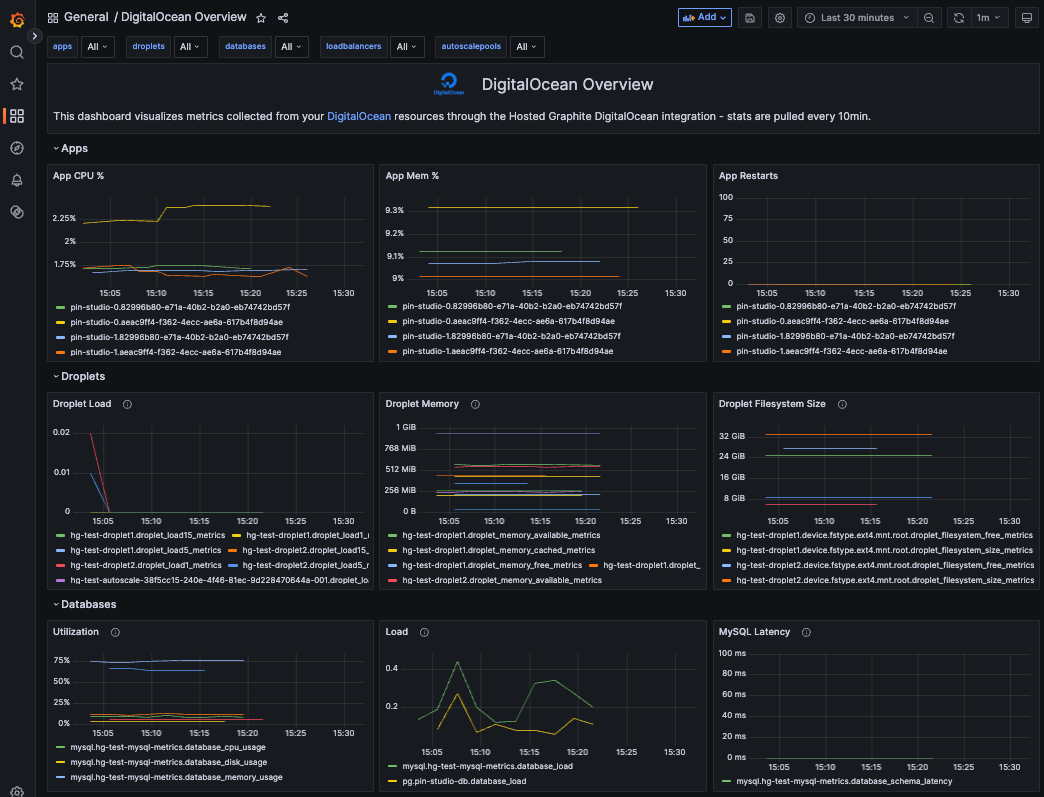
Task: Open Explore compass icon in sidebar
Action: (x=17, y=148)
